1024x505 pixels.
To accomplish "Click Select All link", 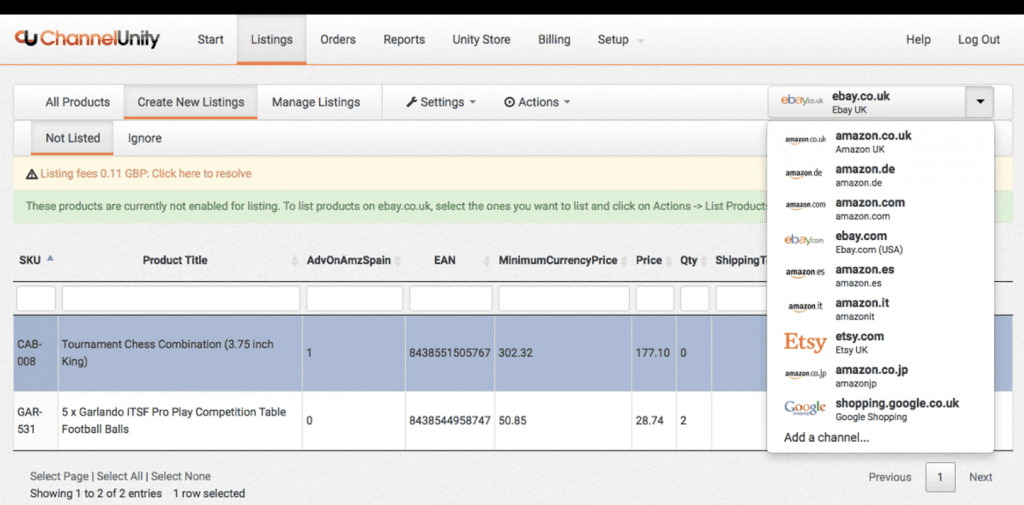I will pos(118,476).
